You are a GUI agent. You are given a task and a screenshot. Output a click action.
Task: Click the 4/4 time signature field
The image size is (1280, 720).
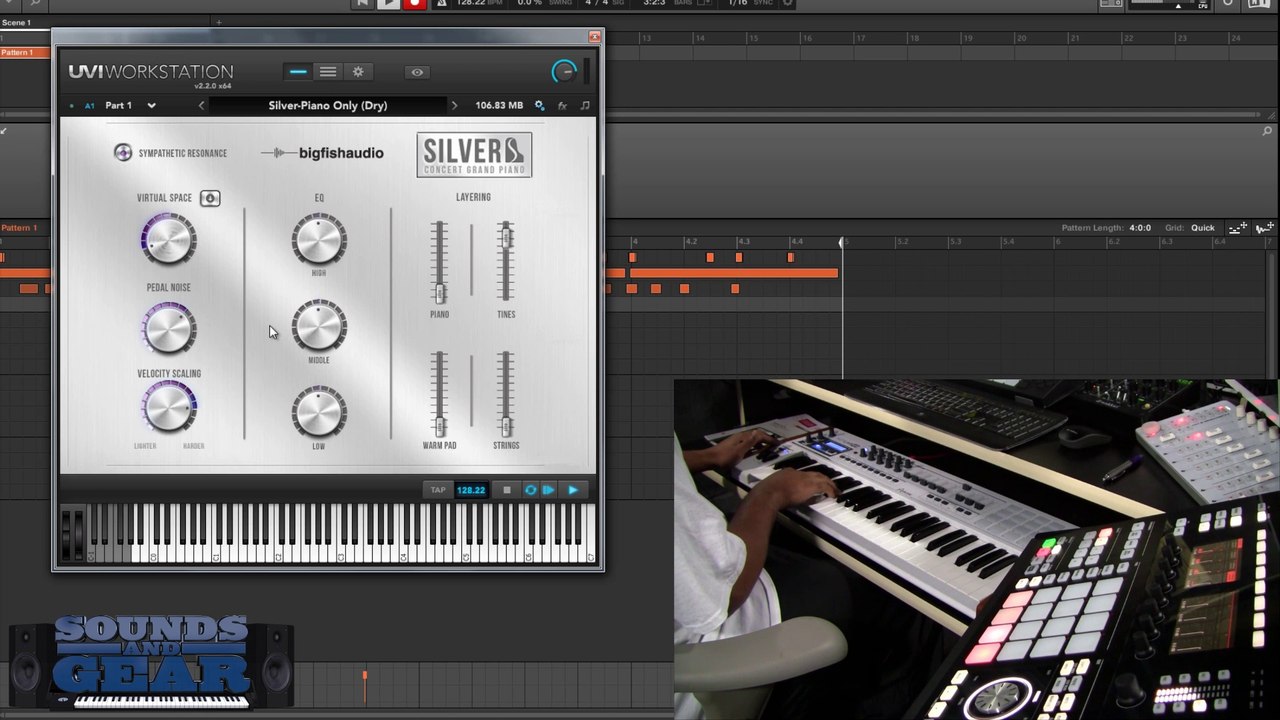pyautogui.click(x=597, y=3)
